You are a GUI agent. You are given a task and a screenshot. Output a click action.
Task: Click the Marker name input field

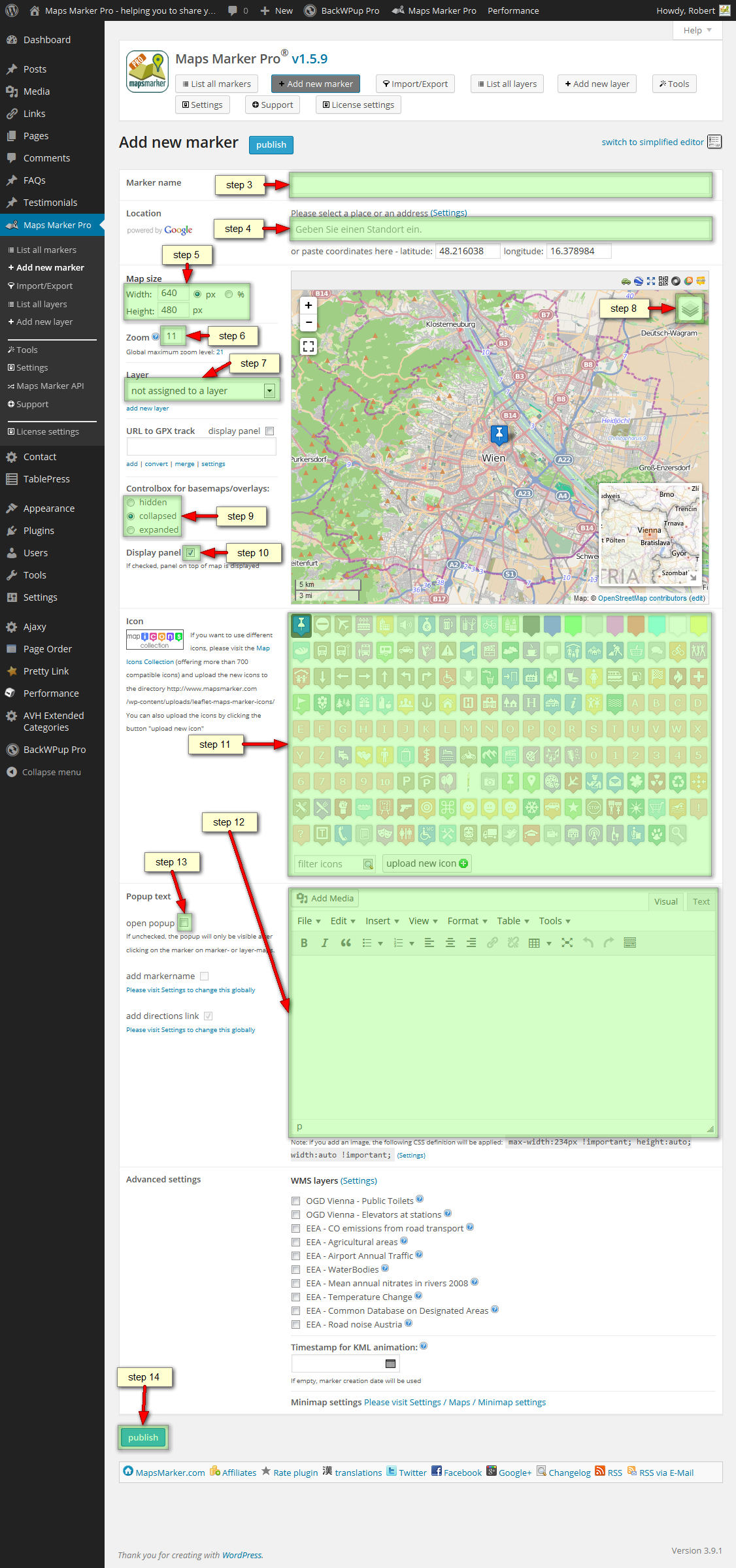[x=501, y=185]
